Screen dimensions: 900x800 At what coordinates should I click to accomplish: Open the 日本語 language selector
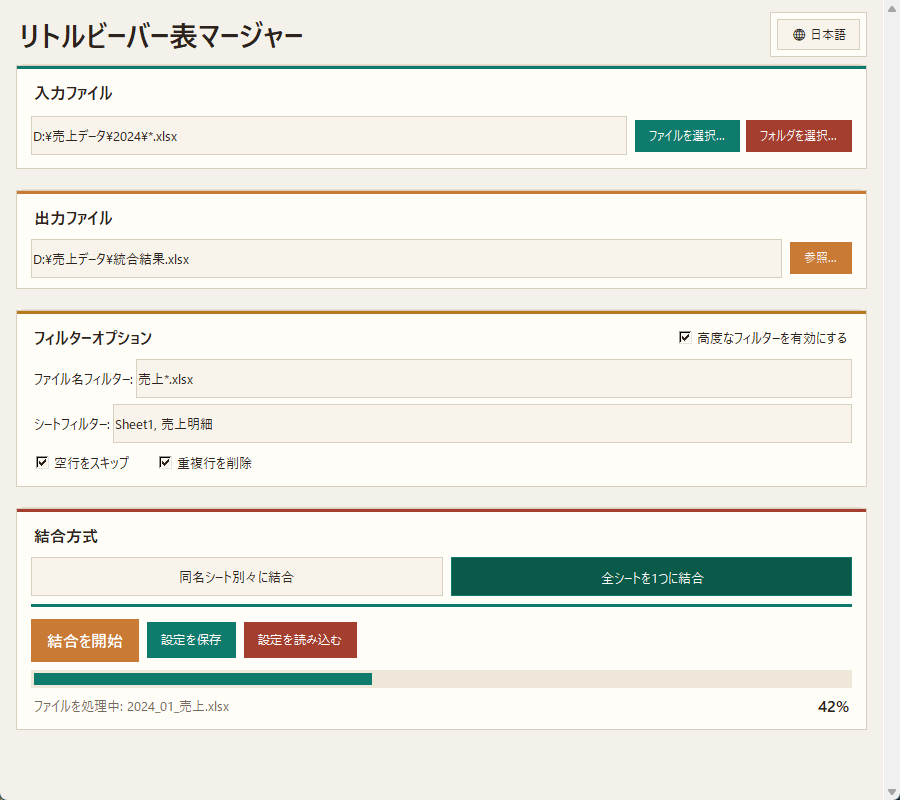click(x=818, y=34)
